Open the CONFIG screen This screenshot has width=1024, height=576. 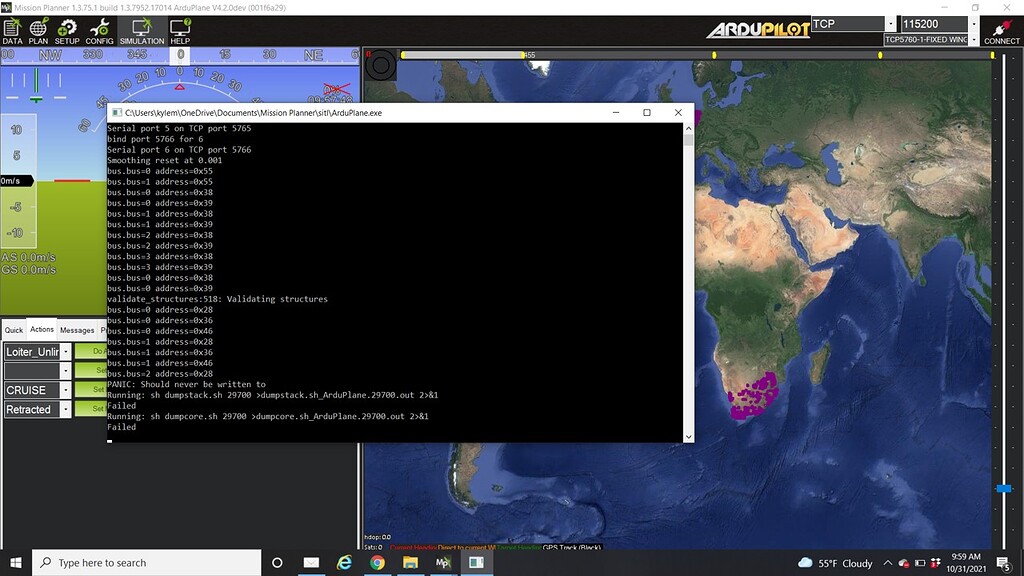click(98, 32)
